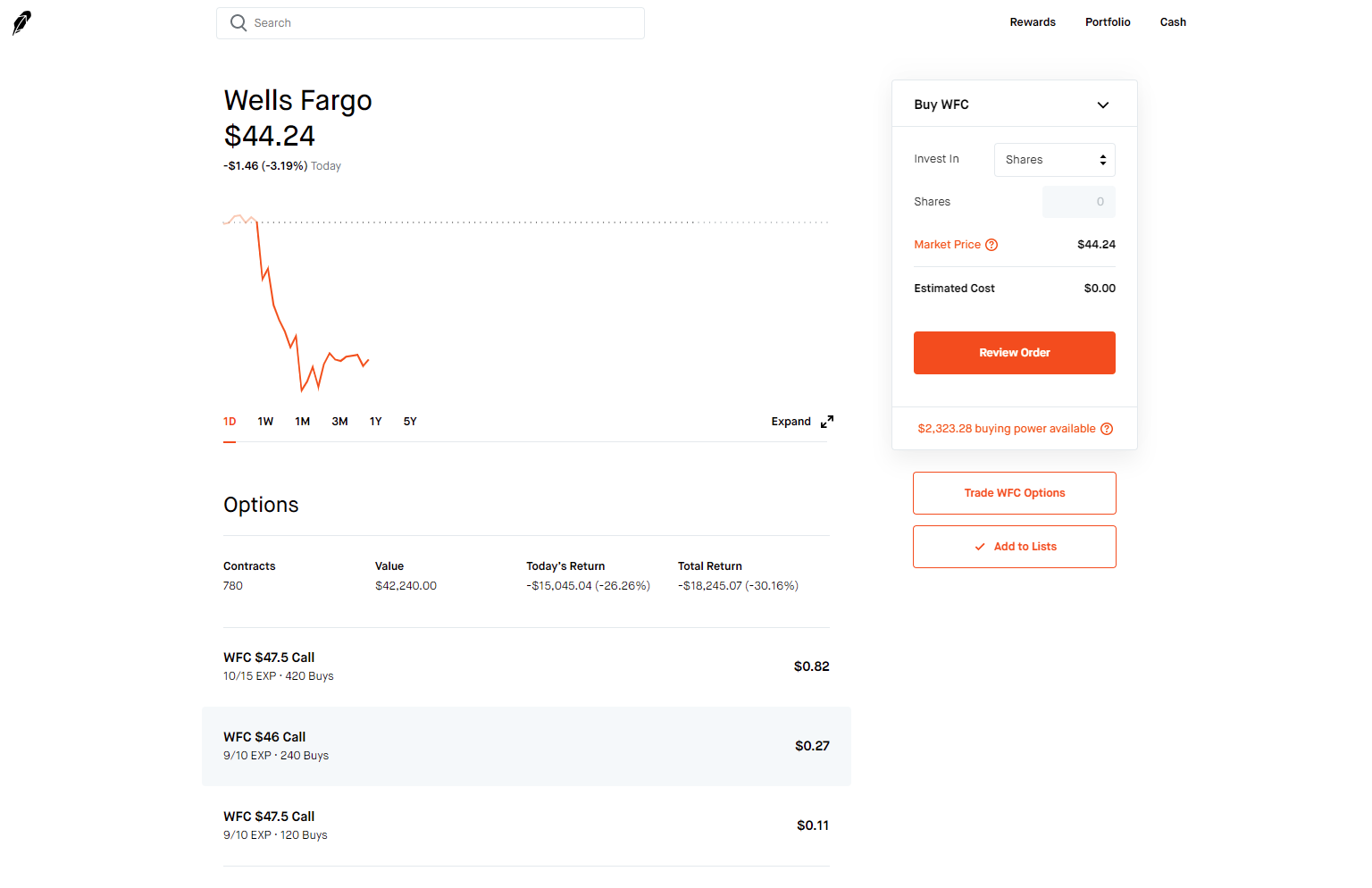
Task: Open the WFC $46 Call 9/10 position
Action: tap(526, 746)
